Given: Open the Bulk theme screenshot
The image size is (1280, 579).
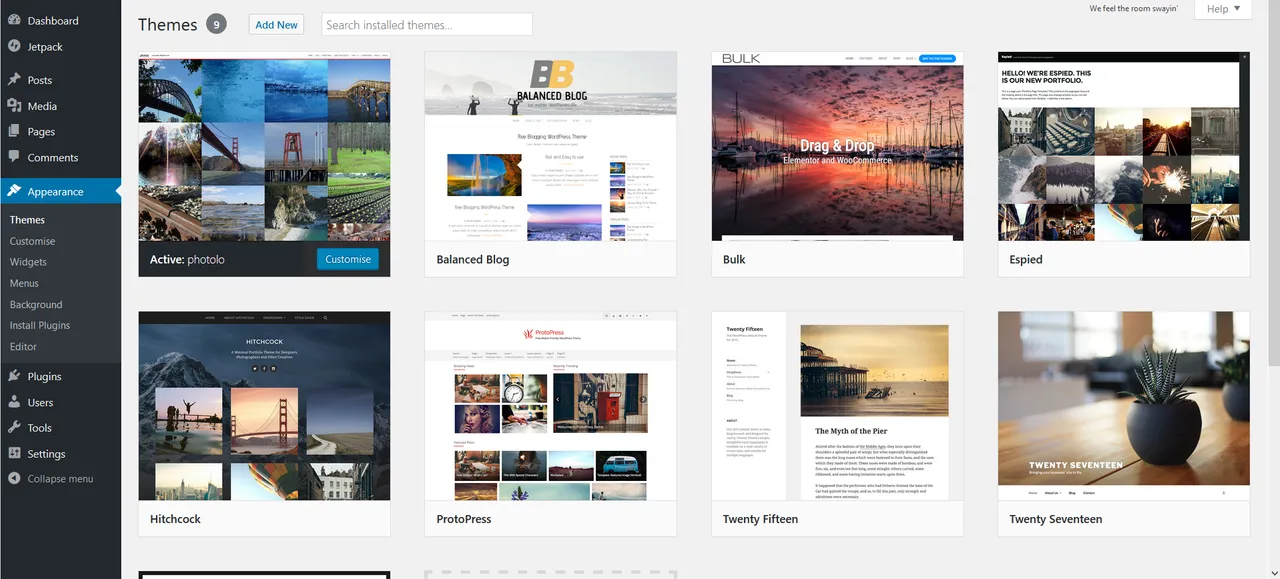Looking at the screenshot, I should pos(838,146).
